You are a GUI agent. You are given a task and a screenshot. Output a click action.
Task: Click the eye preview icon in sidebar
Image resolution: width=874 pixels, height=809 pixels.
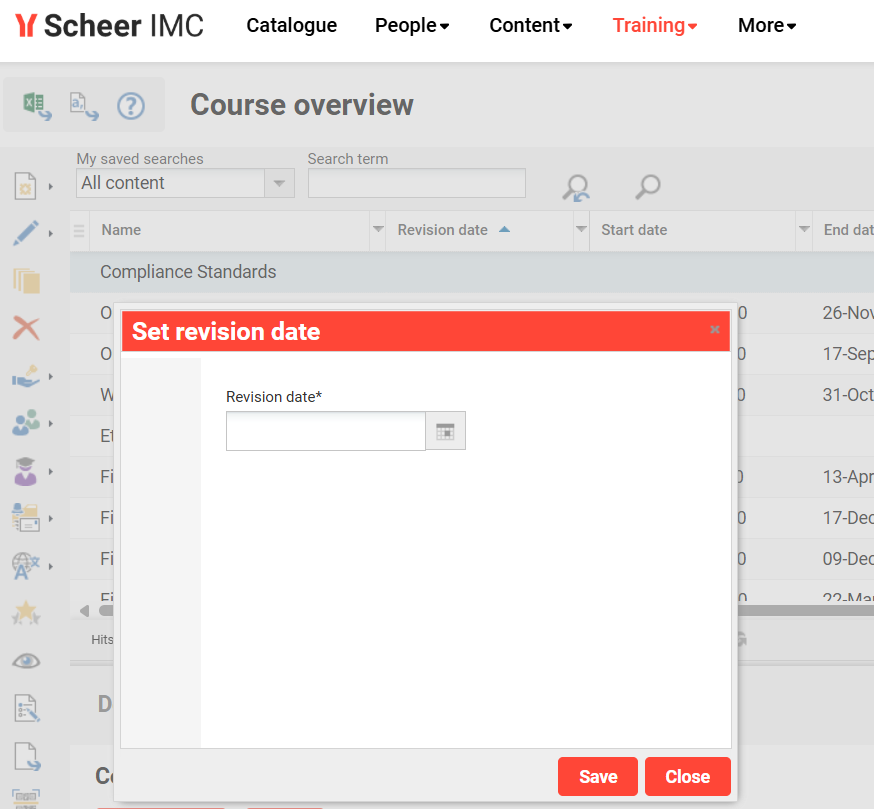click(x=26, y=660)
